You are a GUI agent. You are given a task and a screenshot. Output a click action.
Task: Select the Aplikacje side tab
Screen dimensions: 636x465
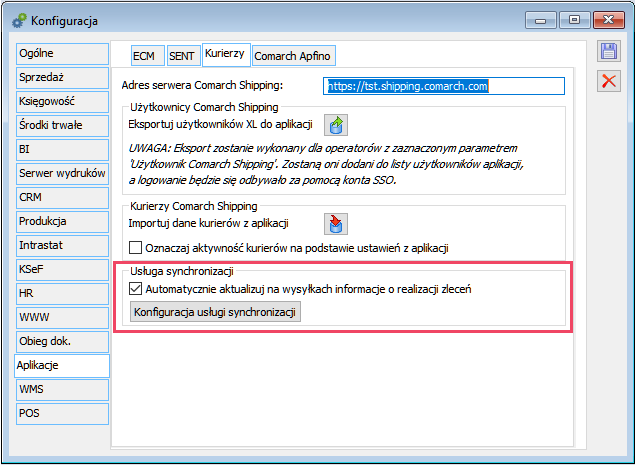coord(62,366)
